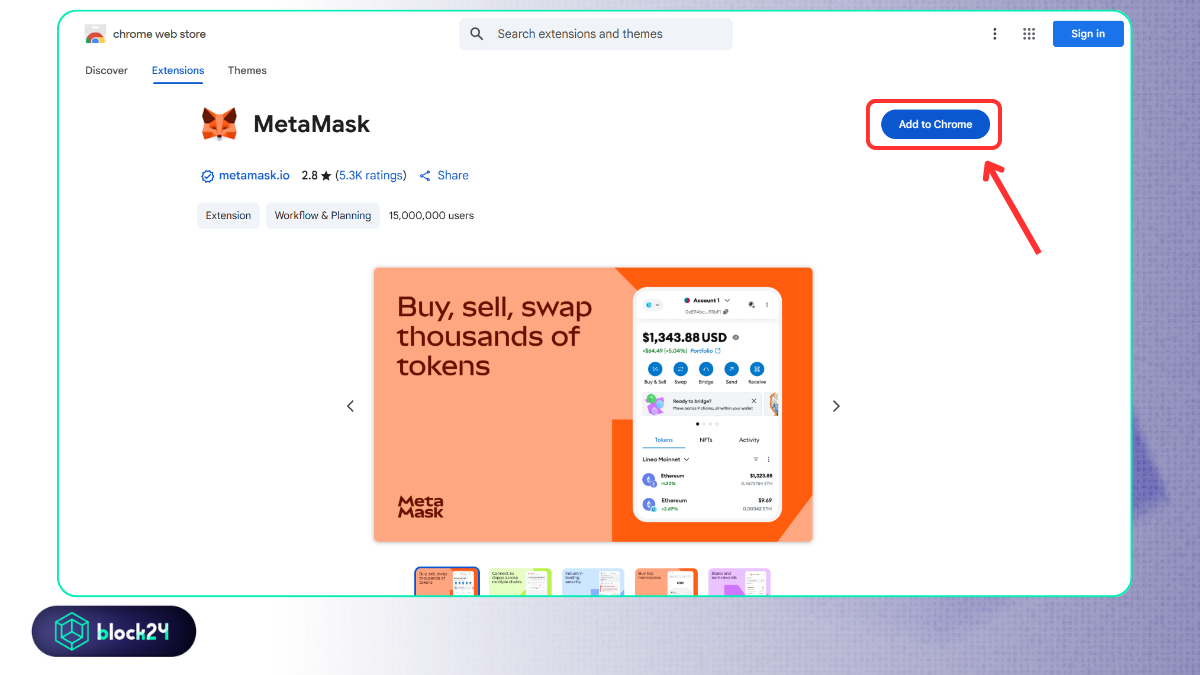The image size is (1200, 675).
Task: Click the Chrome Web Store rainbow logo
Action: click(95, 34)
